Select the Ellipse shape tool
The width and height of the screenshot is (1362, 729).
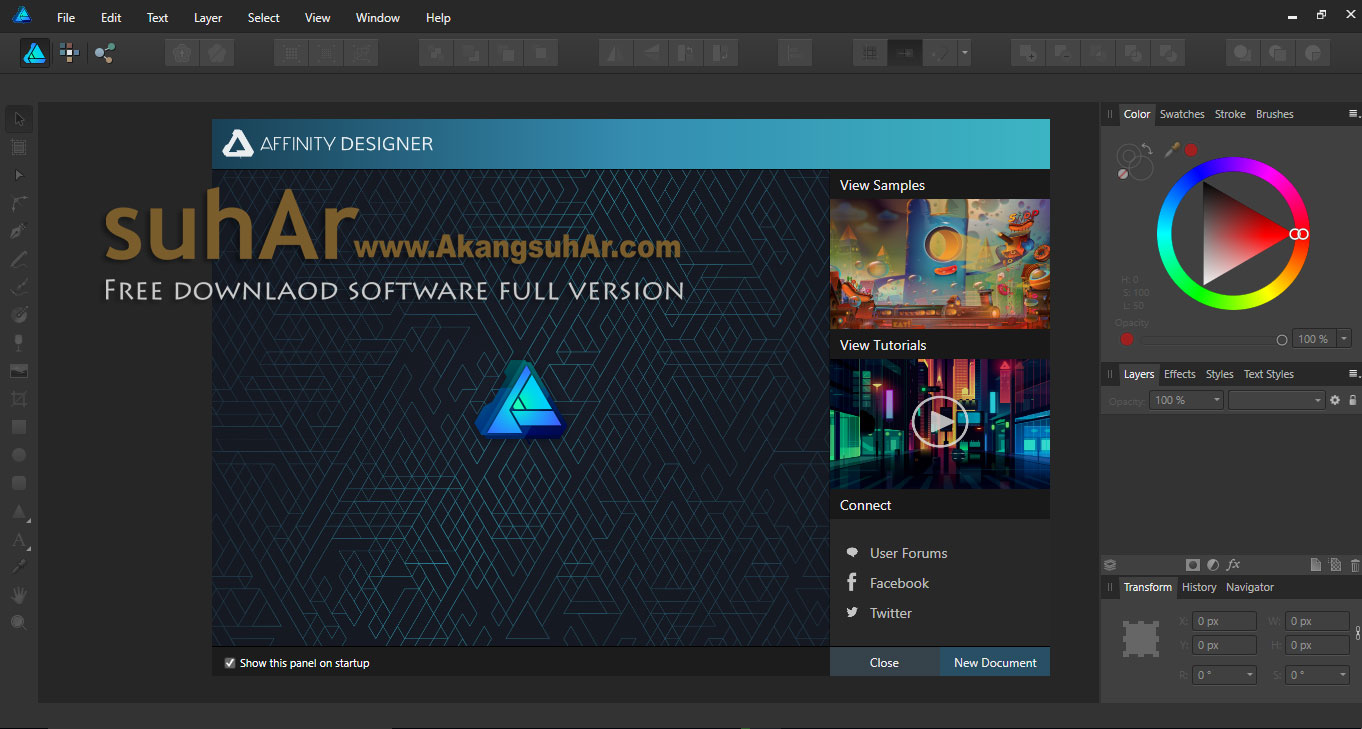click(x=19, y=455)
